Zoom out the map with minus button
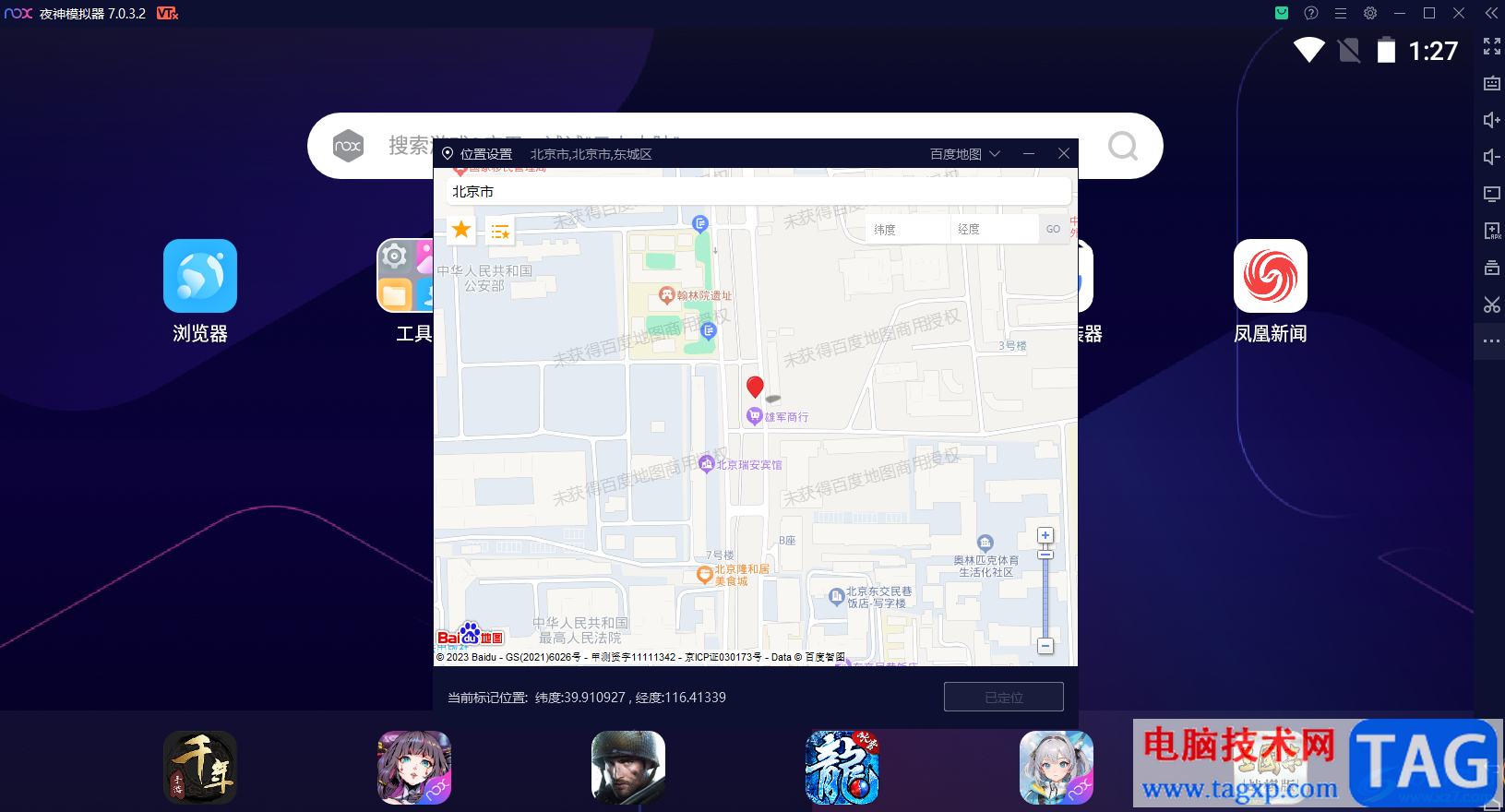This screenshot has height=812, width=1505. (1045, 646)
